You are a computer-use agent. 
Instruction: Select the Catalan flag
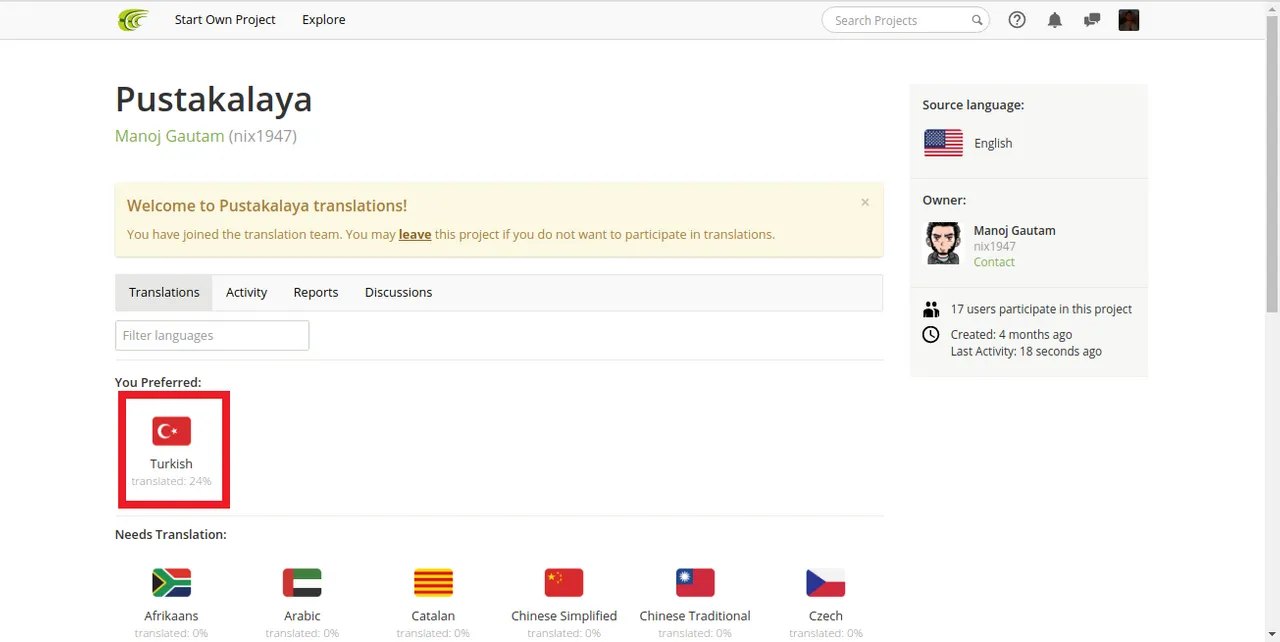pos(433,582)
